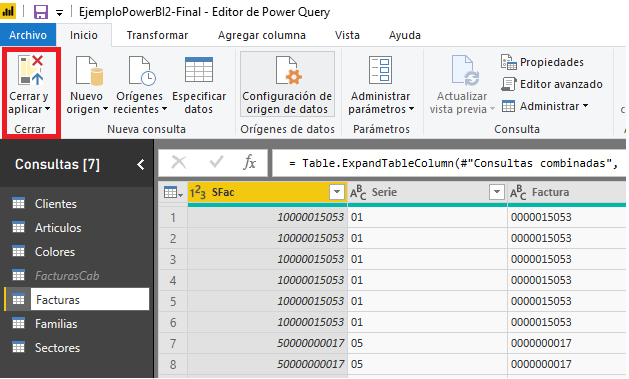
Task: Click SFac cell in row 8
Action: pyautogui.click(x=267, y=364)
